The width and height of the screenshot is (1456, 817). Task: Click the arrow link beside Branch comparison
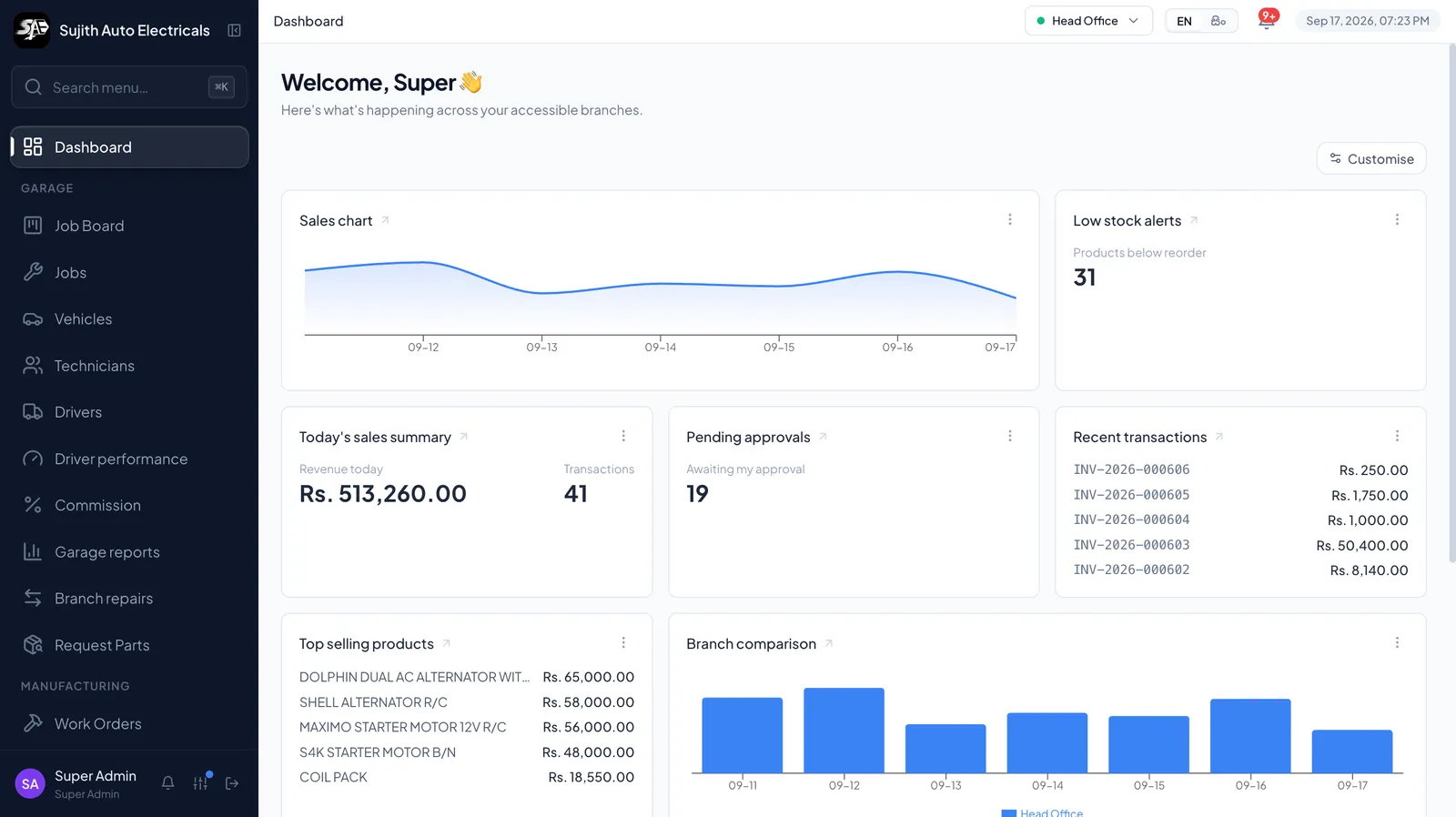click(x=829, y=643)
